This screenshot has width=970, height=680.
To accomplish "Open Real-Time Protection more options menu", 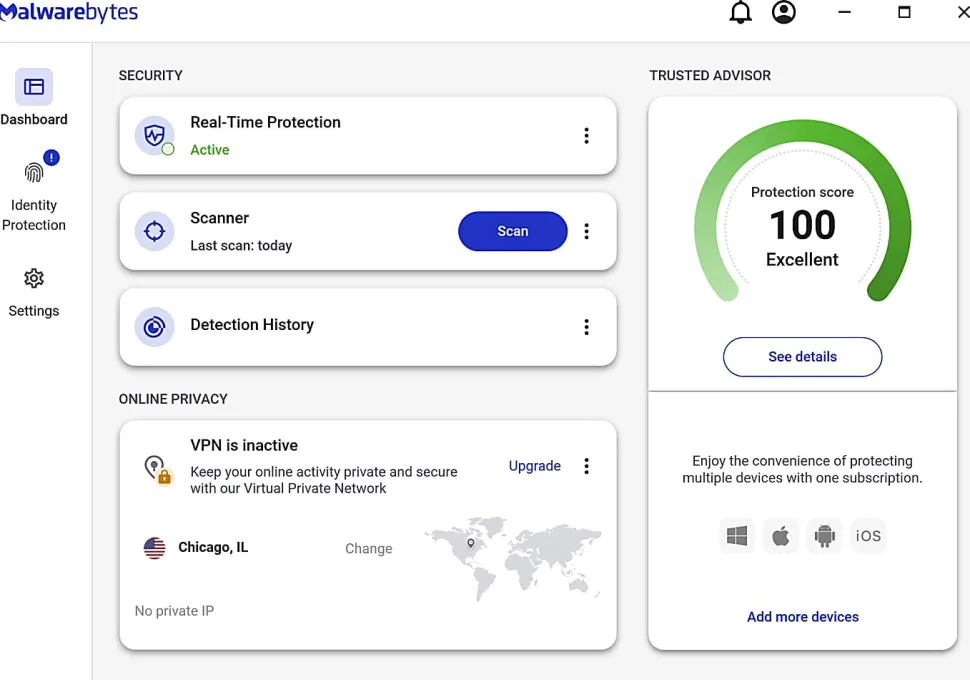I will [586, 136].
